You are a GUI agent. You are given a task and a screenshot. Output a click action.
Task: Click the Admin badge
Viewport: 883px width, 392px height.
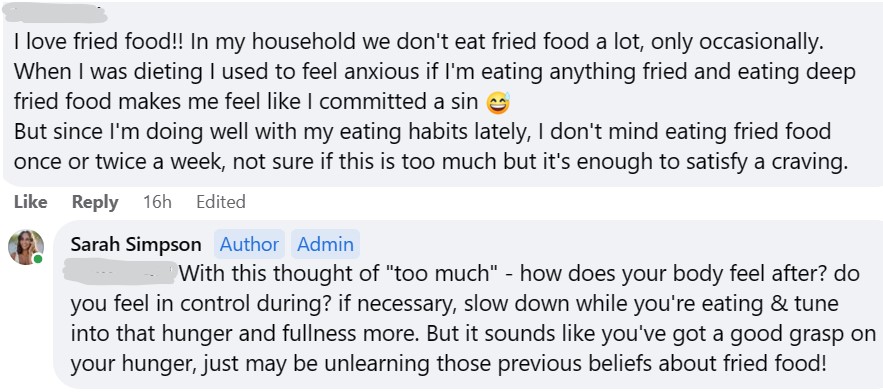325,244
